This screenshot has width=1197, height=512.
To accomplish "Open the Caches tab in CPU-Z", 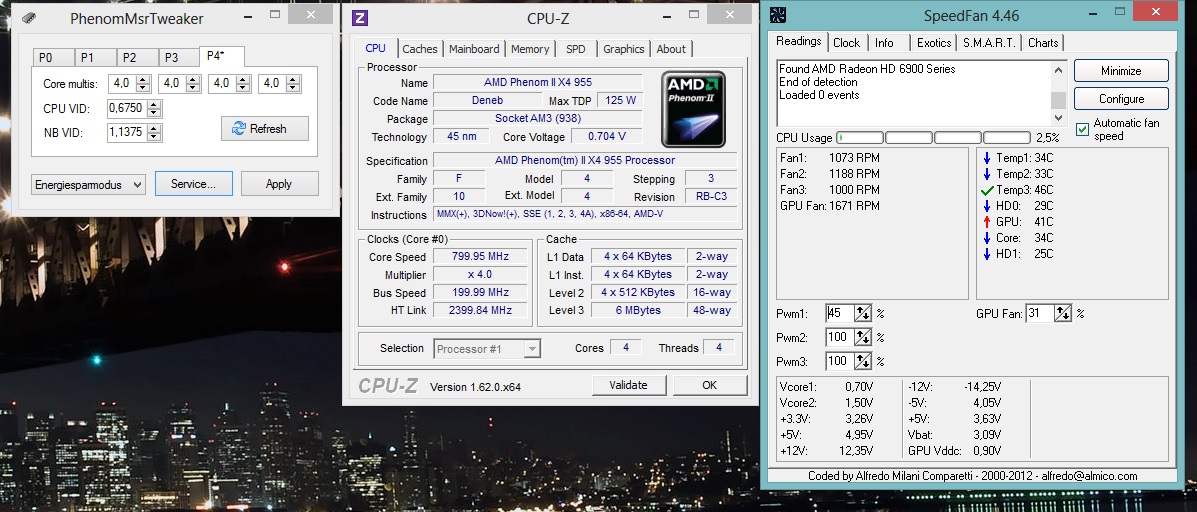I will pos(420,49).
